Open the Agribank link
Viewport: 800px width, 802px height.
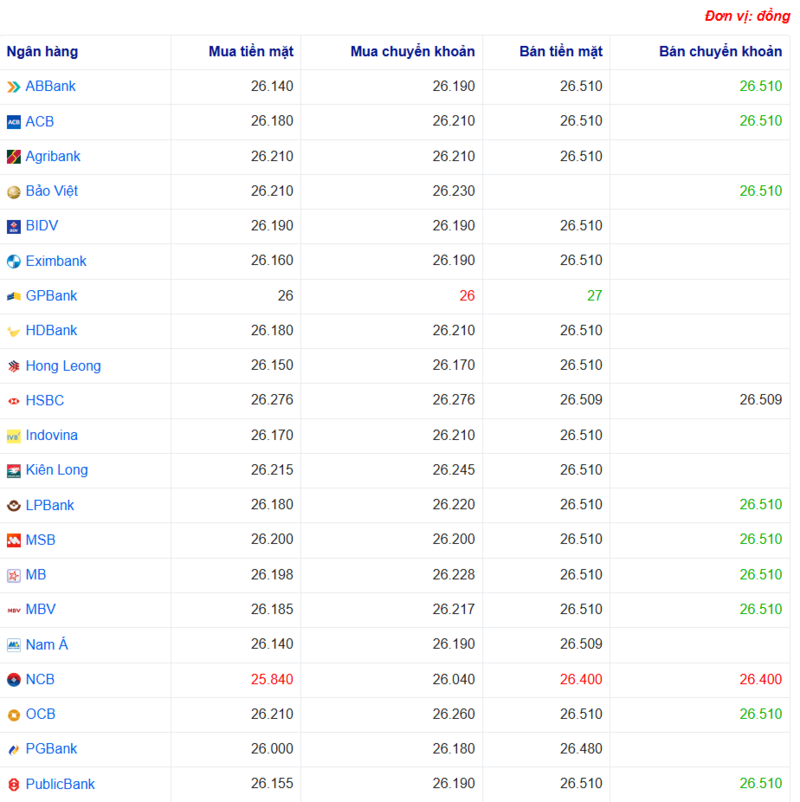coord(53,156)
